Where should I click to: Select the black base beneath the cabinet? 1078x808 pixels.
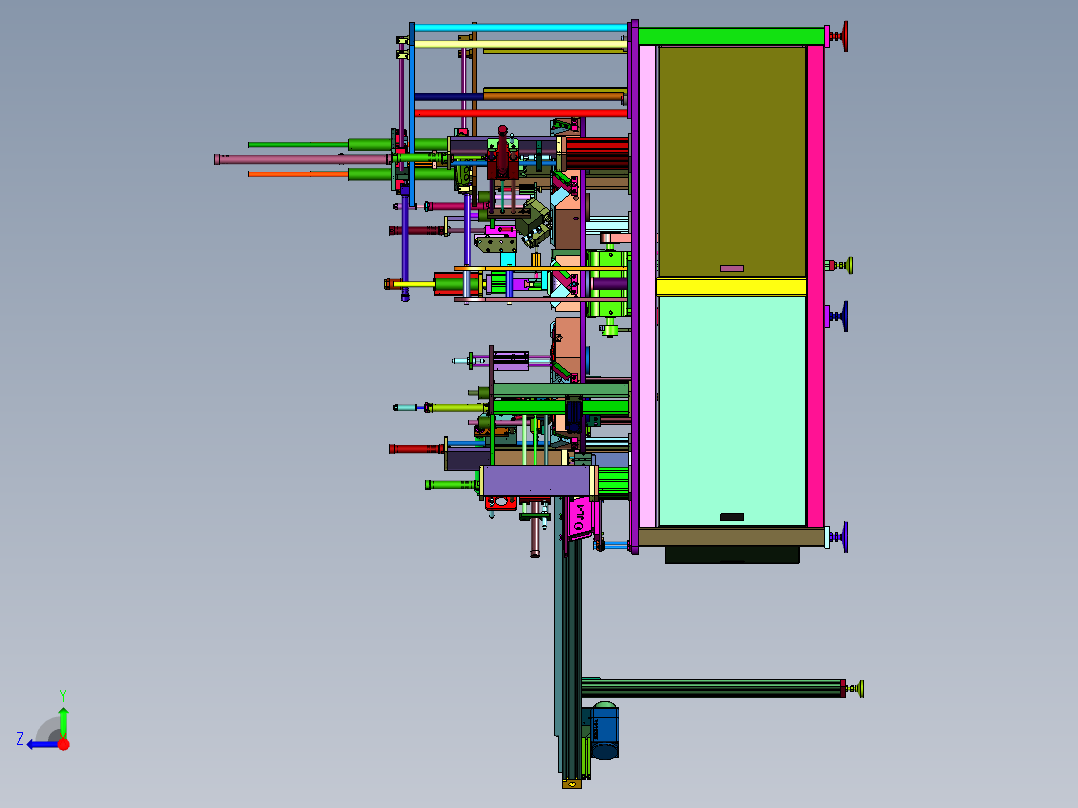tap(732, 555)
